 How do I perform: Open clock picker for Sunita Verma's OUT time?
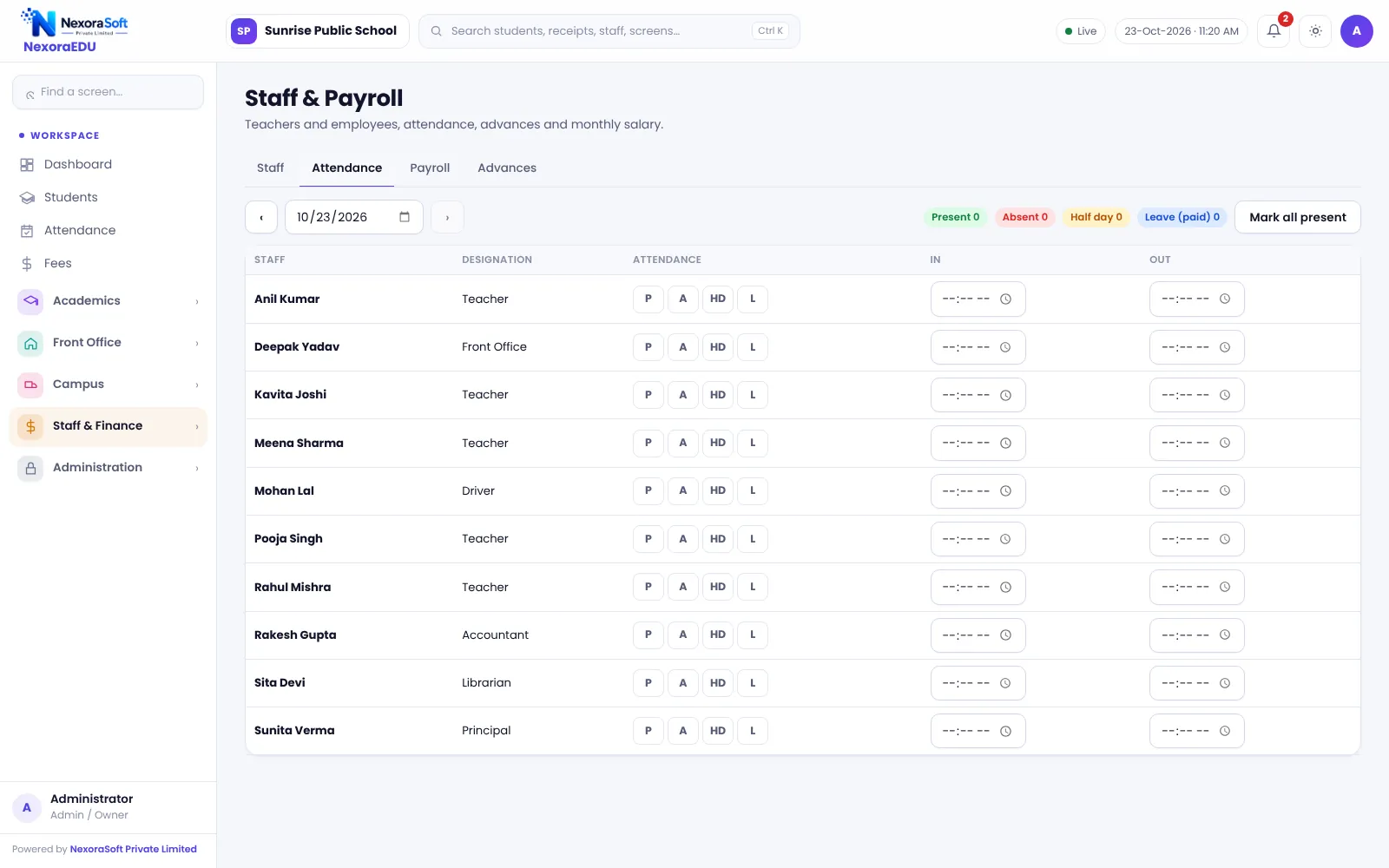1225,731
